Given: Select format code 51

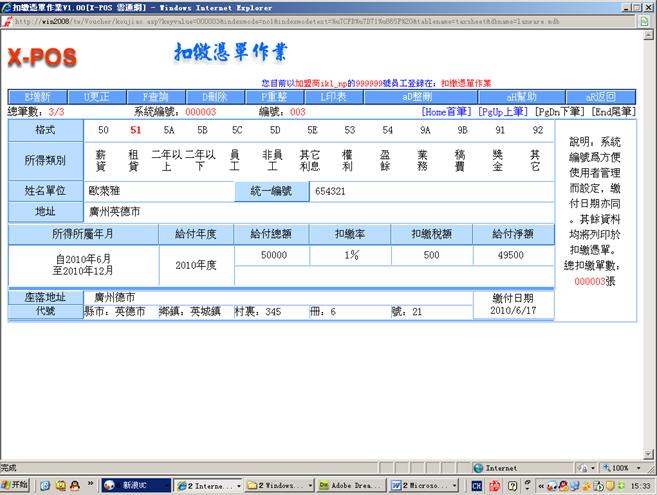Looking at the screenshot, I should tap(136, 130).
